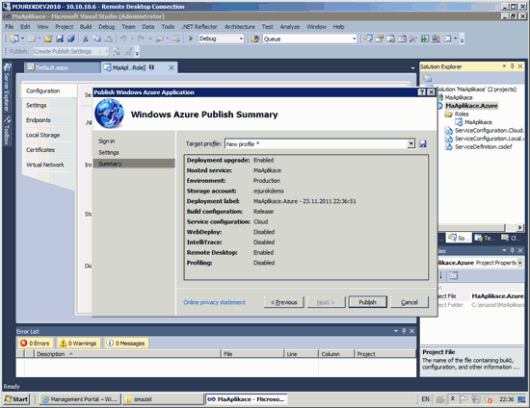Toggle auto-hide pin on Solution Explorer
This screenshot has height=408, width=530.
pyautogui.click(x=512, y=67)
